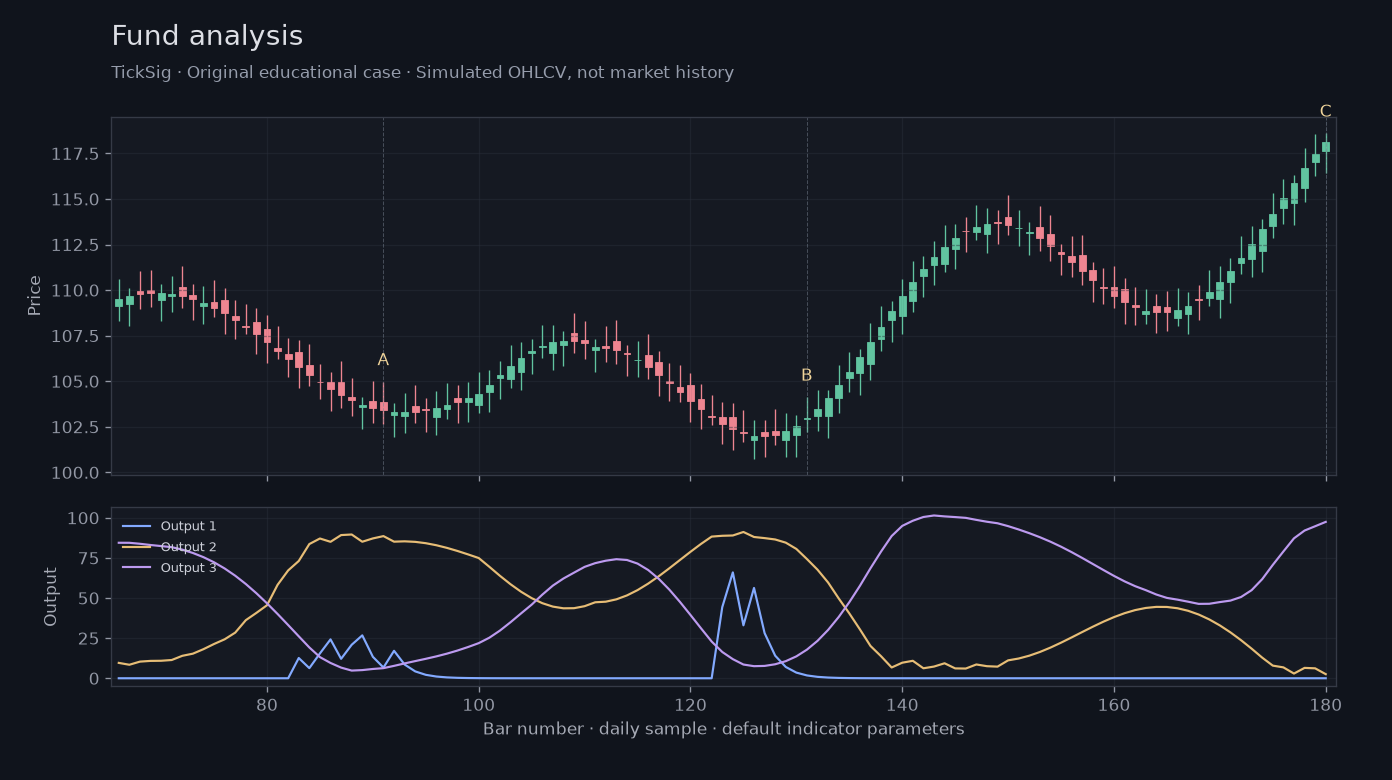The width and height of the screenshot is (1392, 780).
Task: Click price axis tick 110.0
Action: click(75, 291)
